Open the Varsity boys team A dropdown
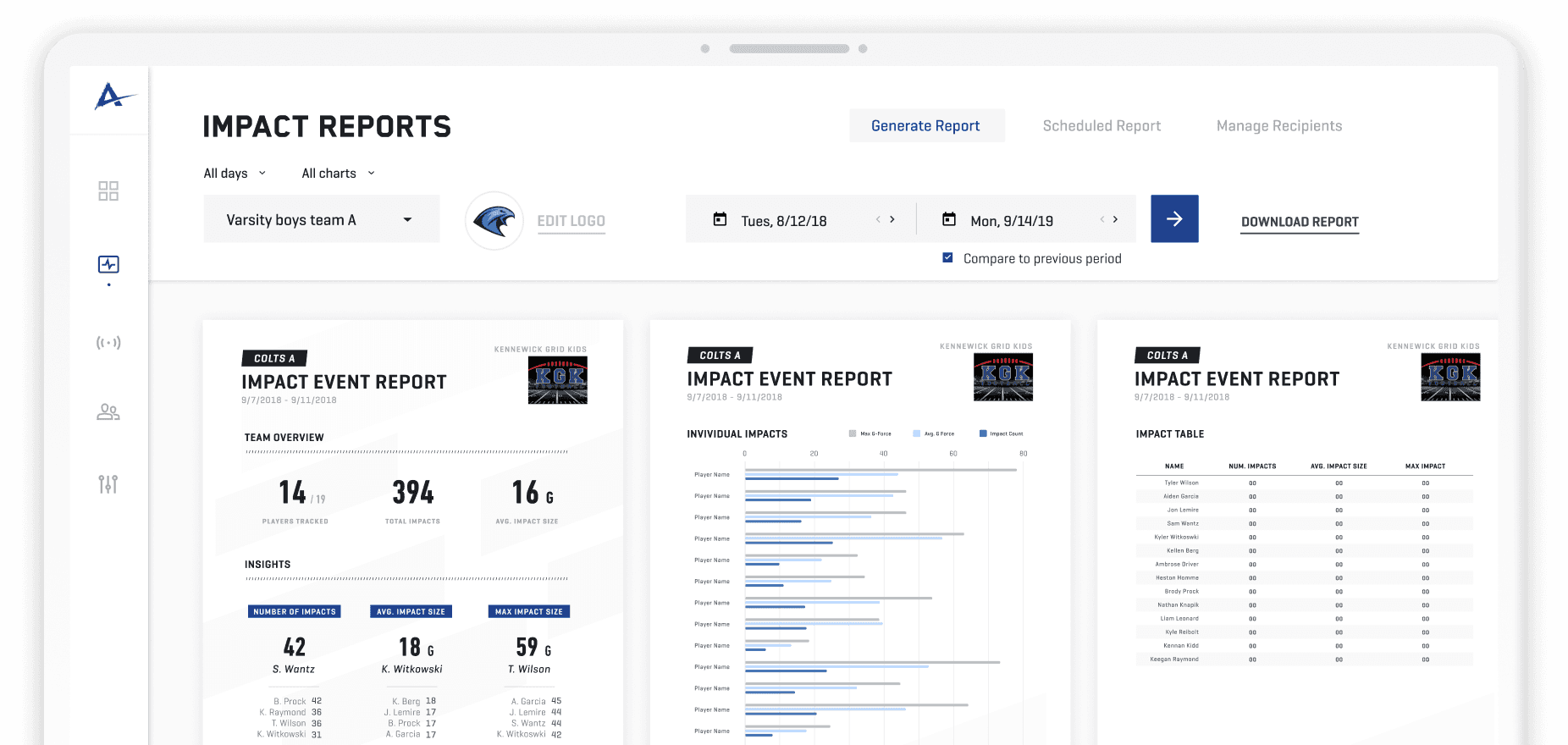 point(321,220)
